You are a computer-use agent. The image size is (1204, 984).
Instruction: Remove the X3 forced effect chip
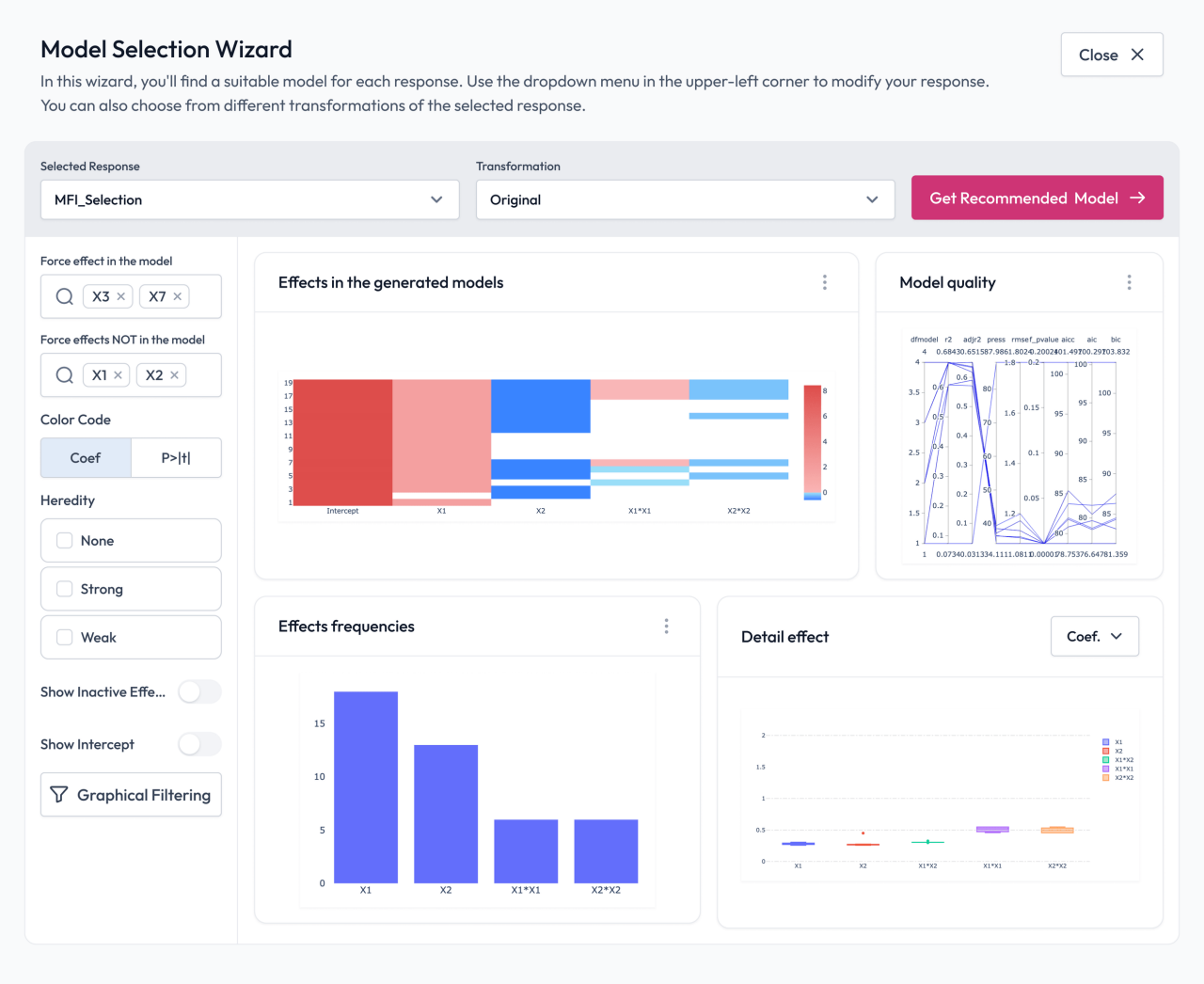(123, 295)
